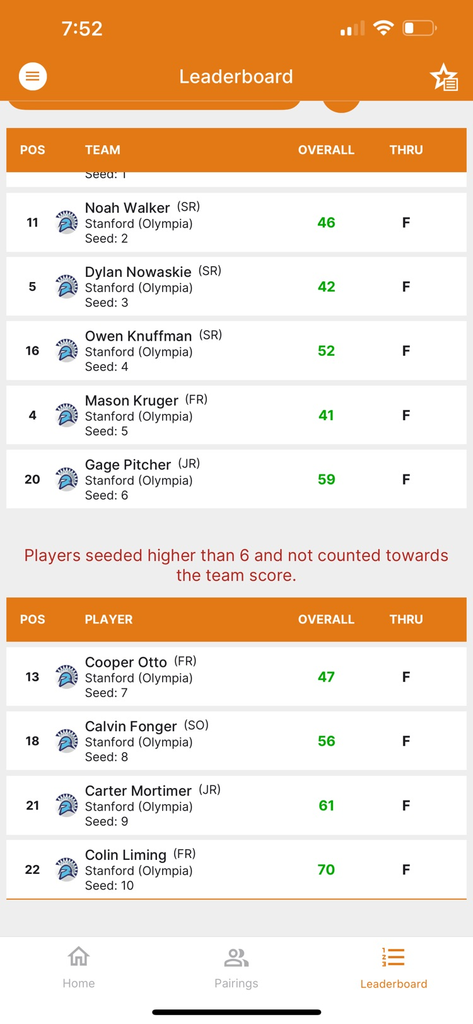Tap the OVERALL column header in team table
The height and width of the screenshot is (1024, 473).
[326, 150]
